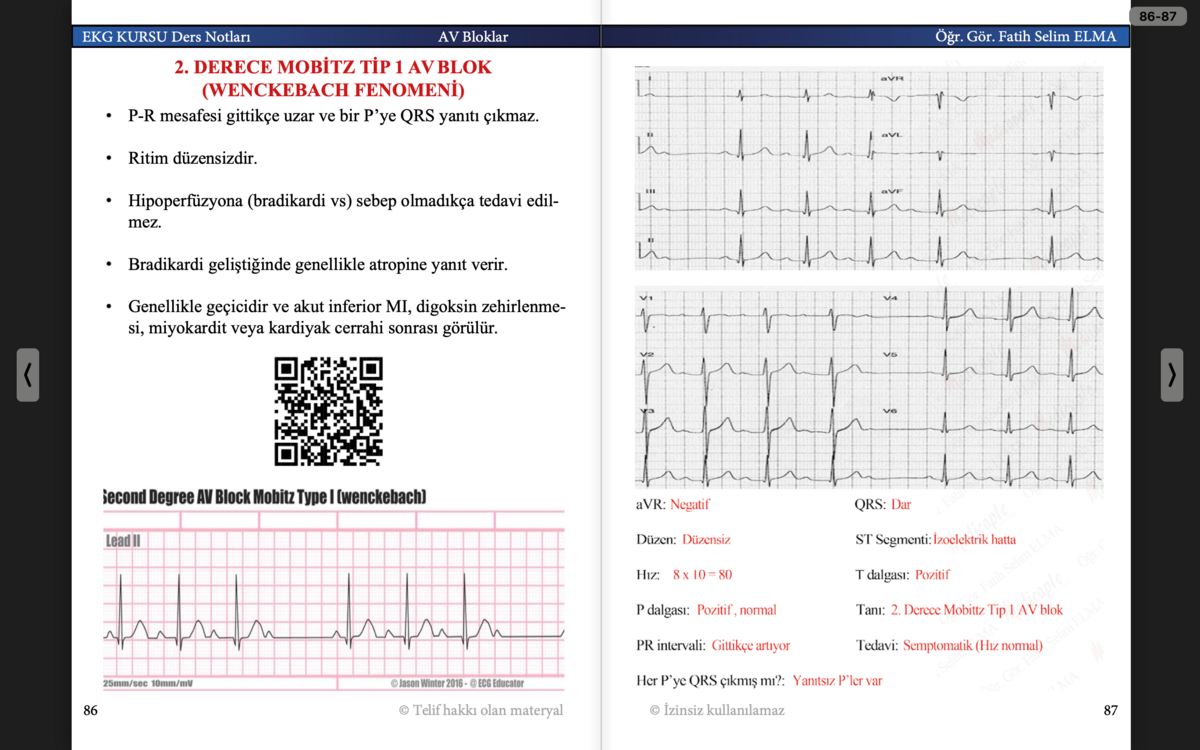Image resolution: width=1200 pixels, height=750 pixels.
Task: Click the QRS answer 'Dar'
Action: [901, 504]
